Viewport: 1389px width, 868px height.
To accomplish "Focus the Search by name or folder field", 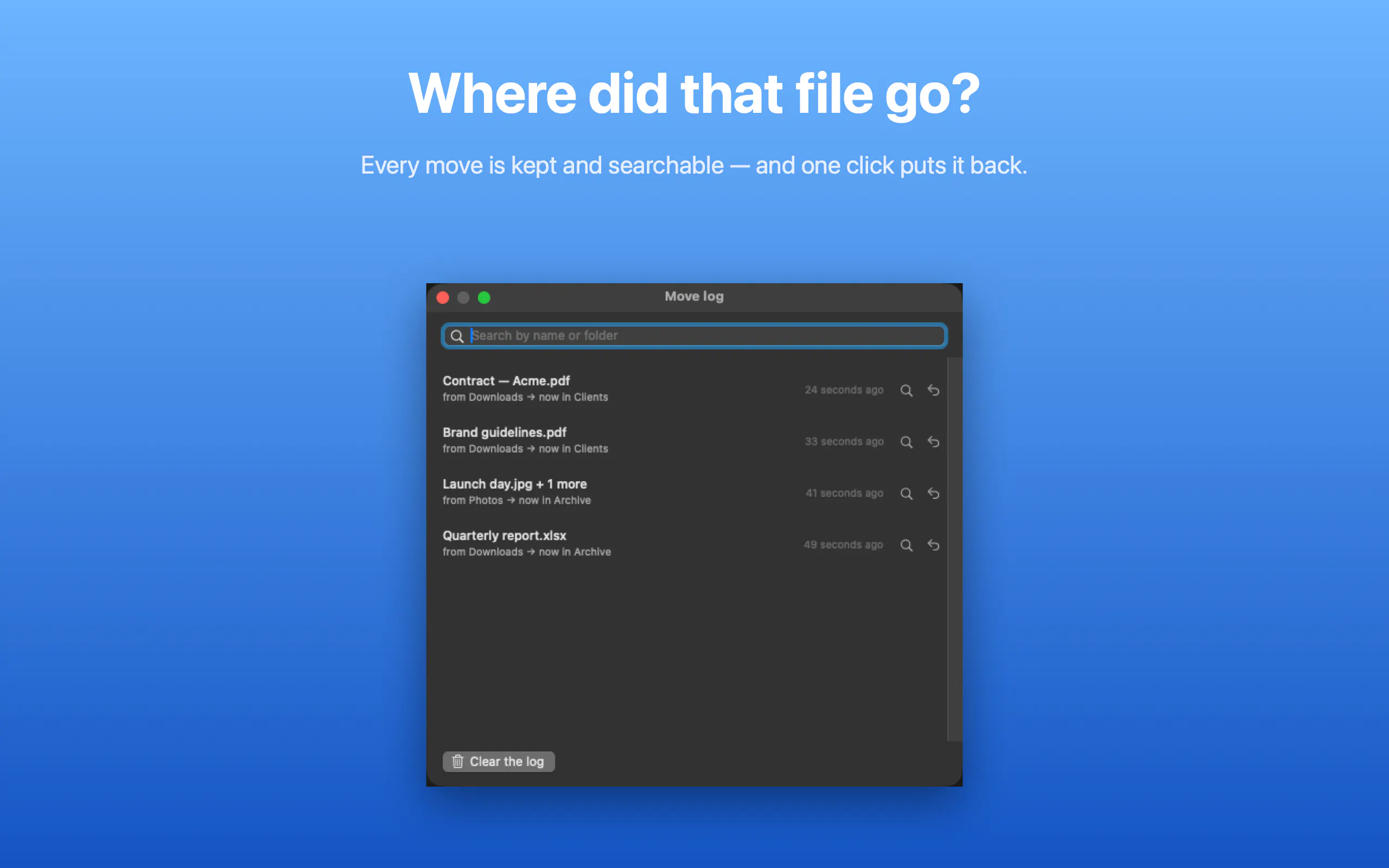I will [x=694, y=336].
